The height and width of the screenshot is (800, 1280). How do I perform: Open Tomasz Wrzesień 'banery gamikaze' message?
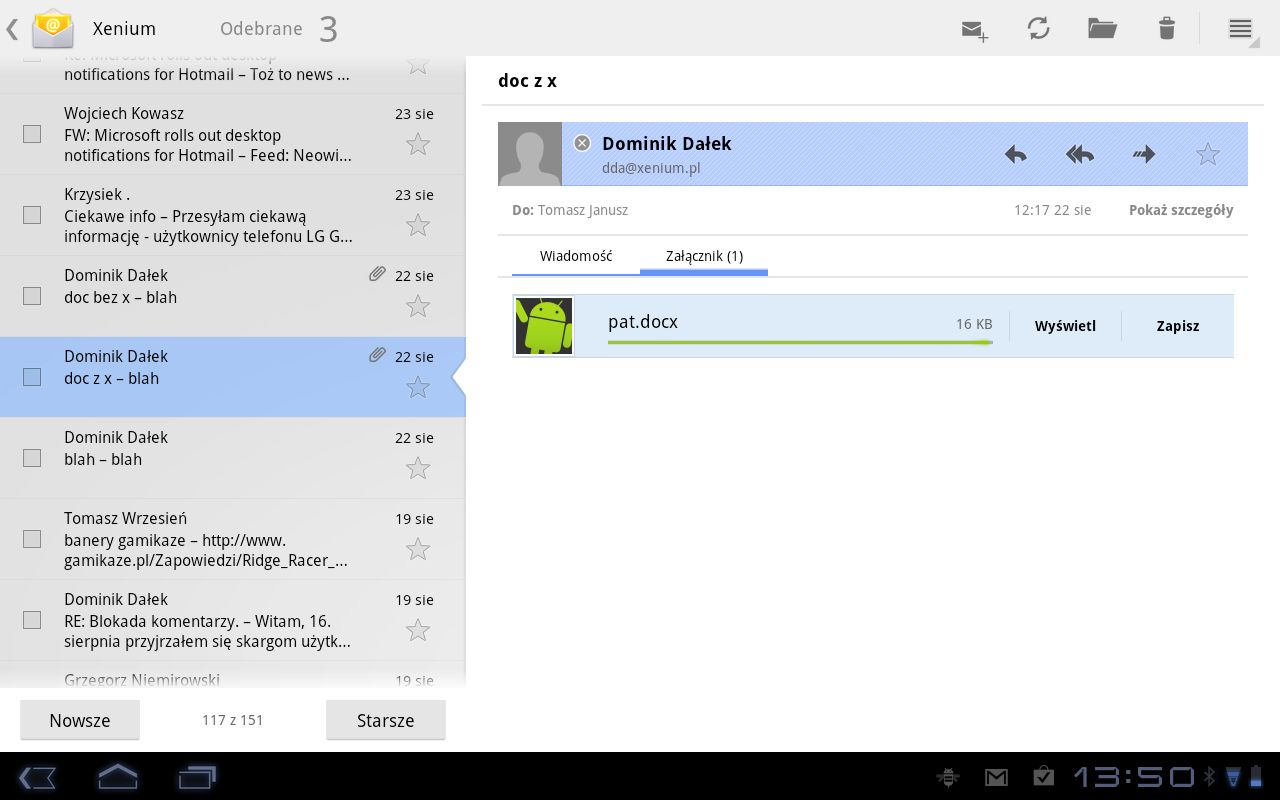click(x=233, y=540)
